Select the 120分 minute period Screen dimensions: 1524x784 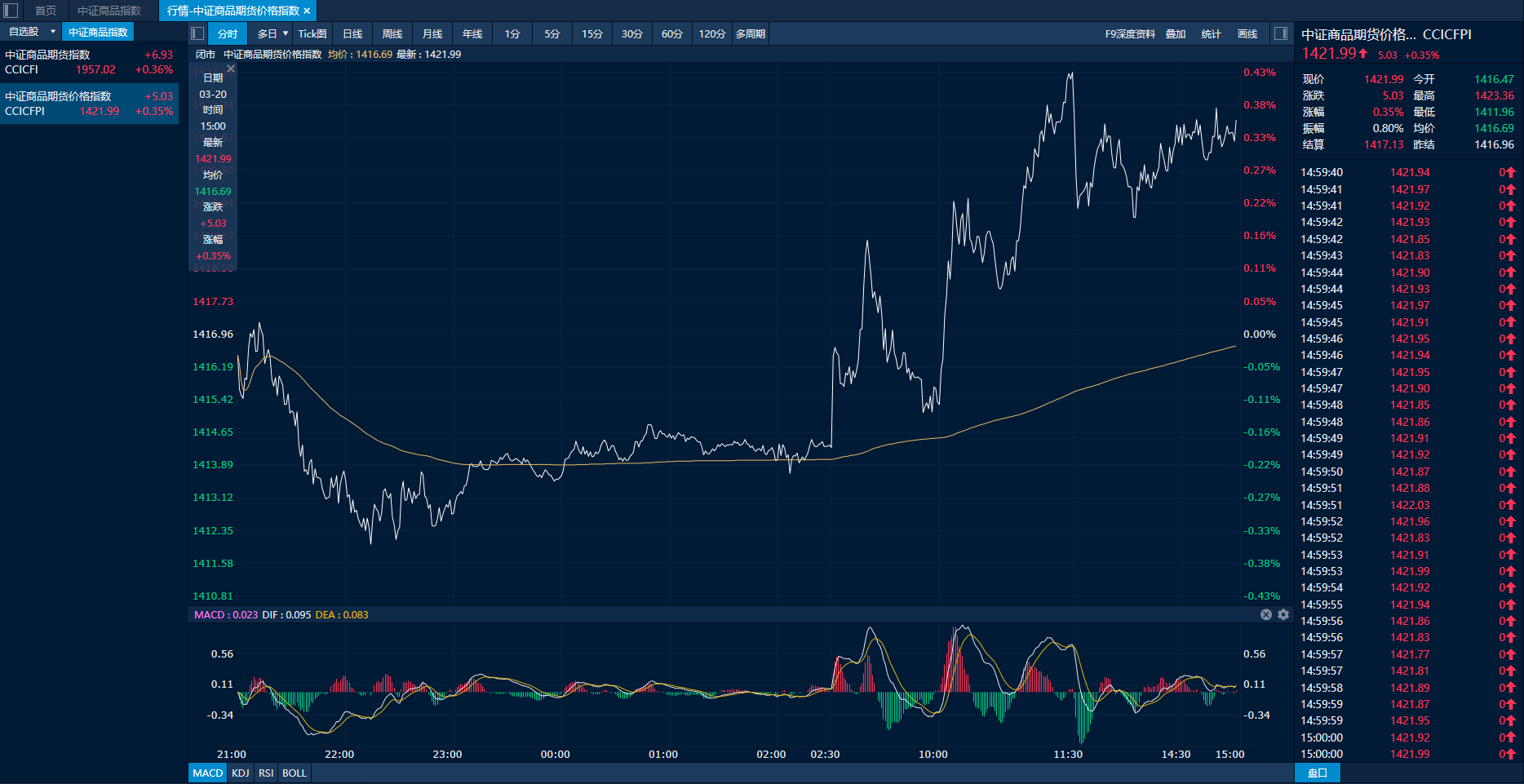(x=712, y=33)
